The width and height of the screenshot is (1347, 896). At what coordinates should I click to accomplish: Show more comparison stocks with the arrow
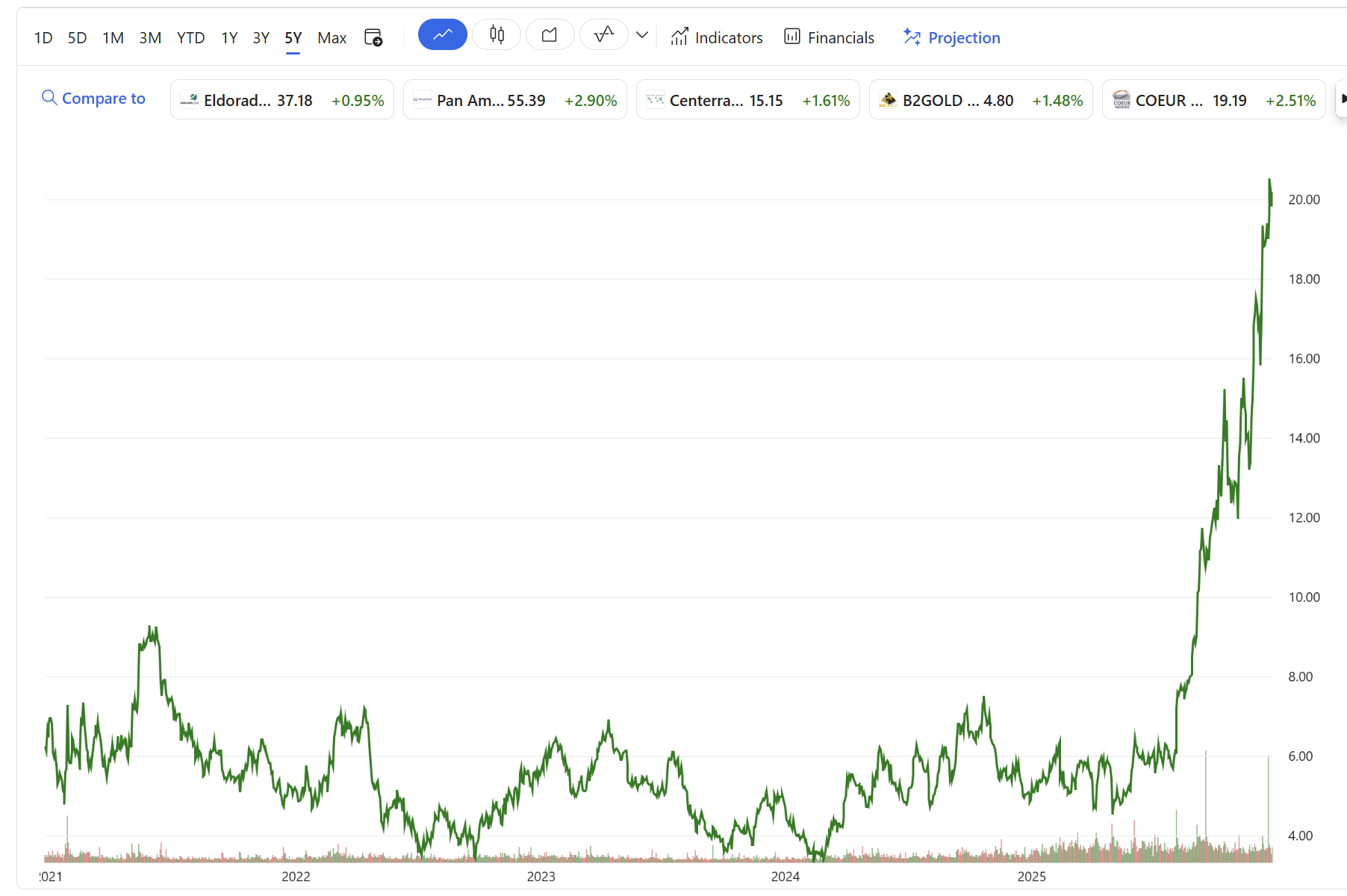pos(1342,99)
